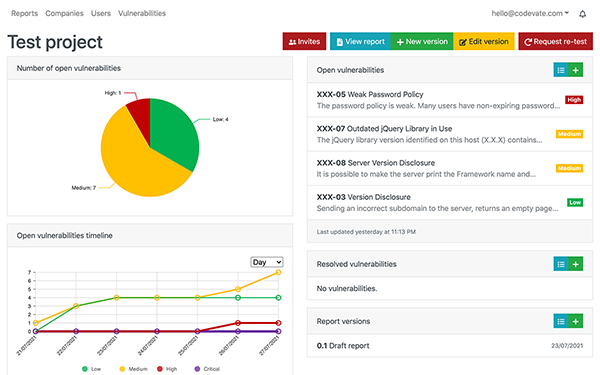Viewport: 600px width, 375px height.
Task: Add a resolved vulnerability with plus icon
Action: point(576,264)
